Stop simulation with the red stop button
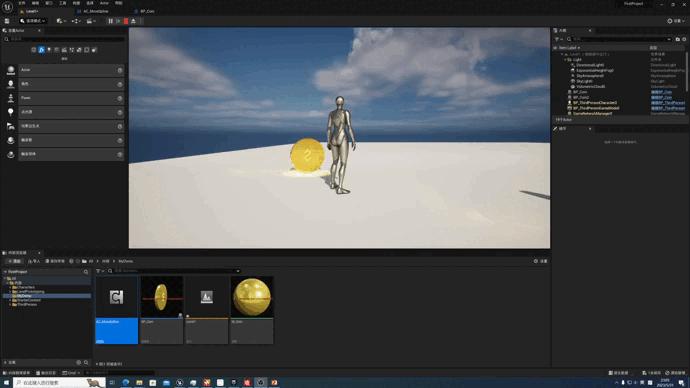This screenshot has width=690, height=388. 126,21
